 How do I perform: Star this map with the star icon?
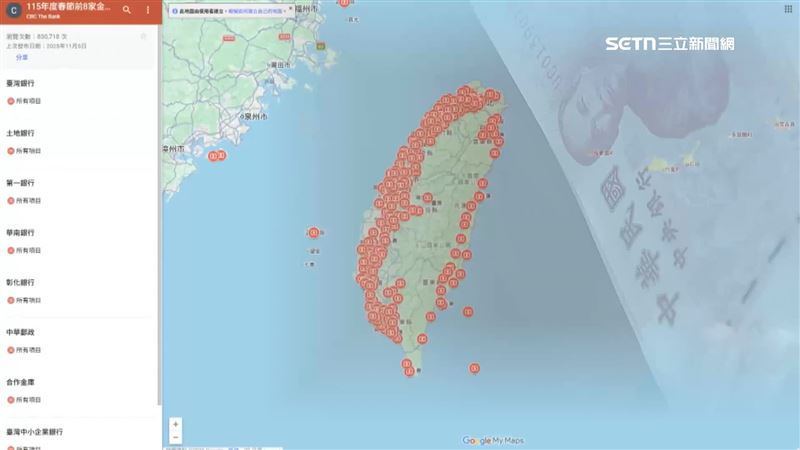143,36
